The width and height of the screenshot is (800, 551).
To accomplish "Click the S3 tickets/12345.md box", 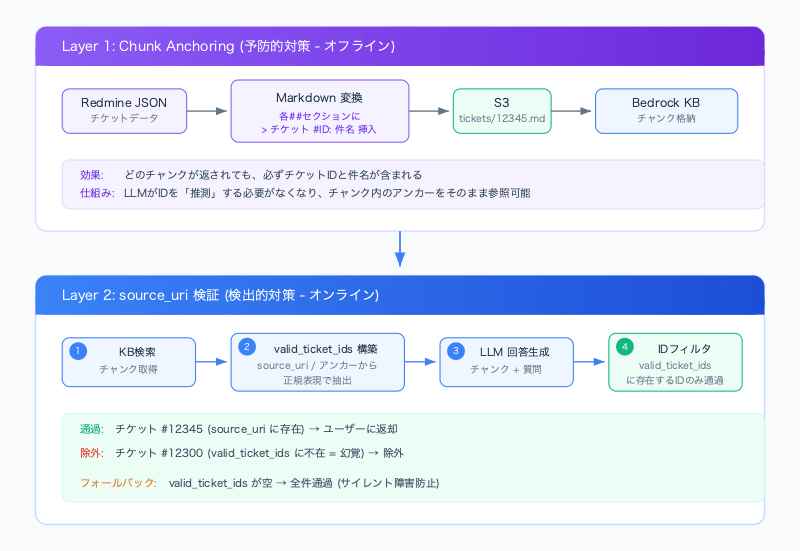I will pos(502,111).
